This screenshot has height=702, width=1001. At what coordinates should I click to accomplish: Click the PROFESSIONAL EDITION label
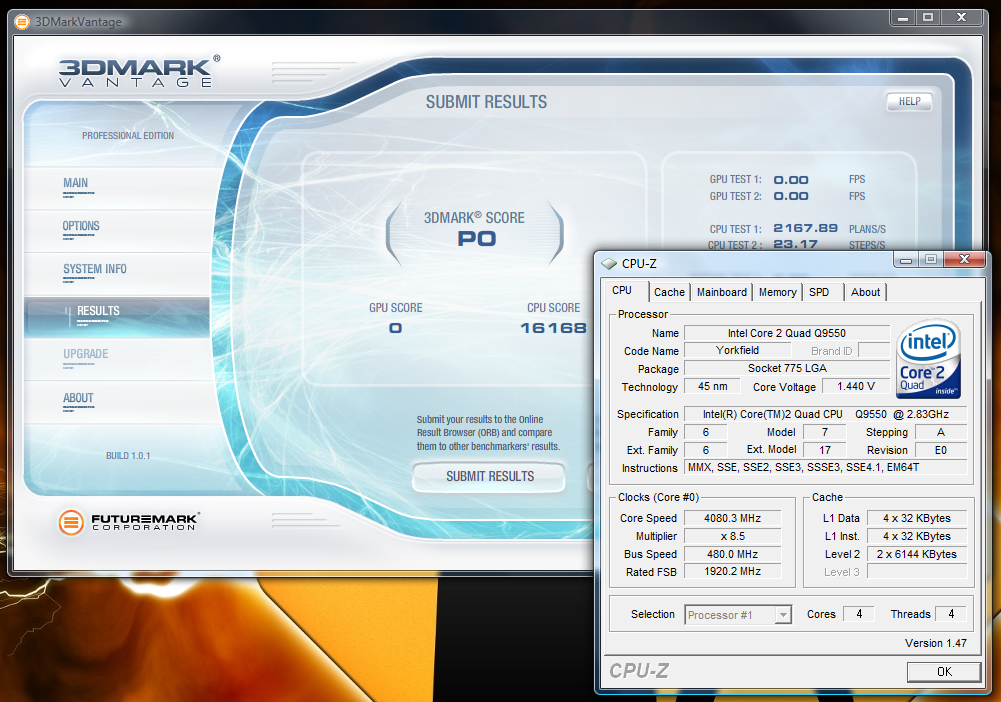pos(128,135)
